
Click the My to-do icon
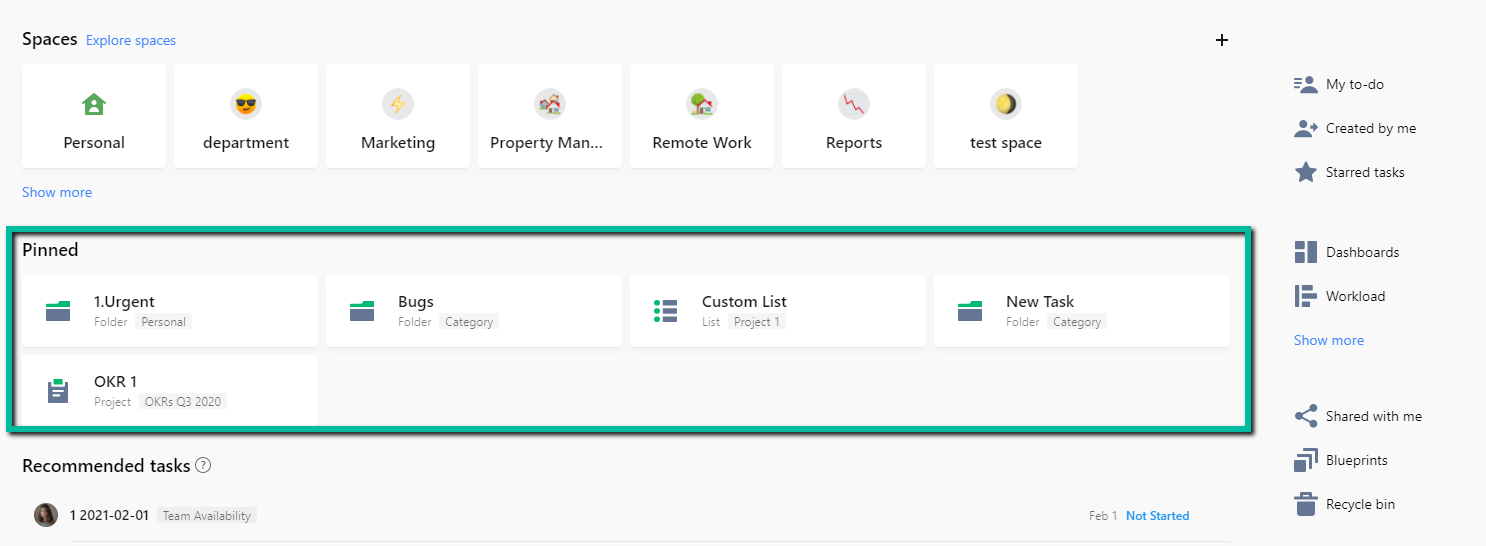pos(1305,84)
